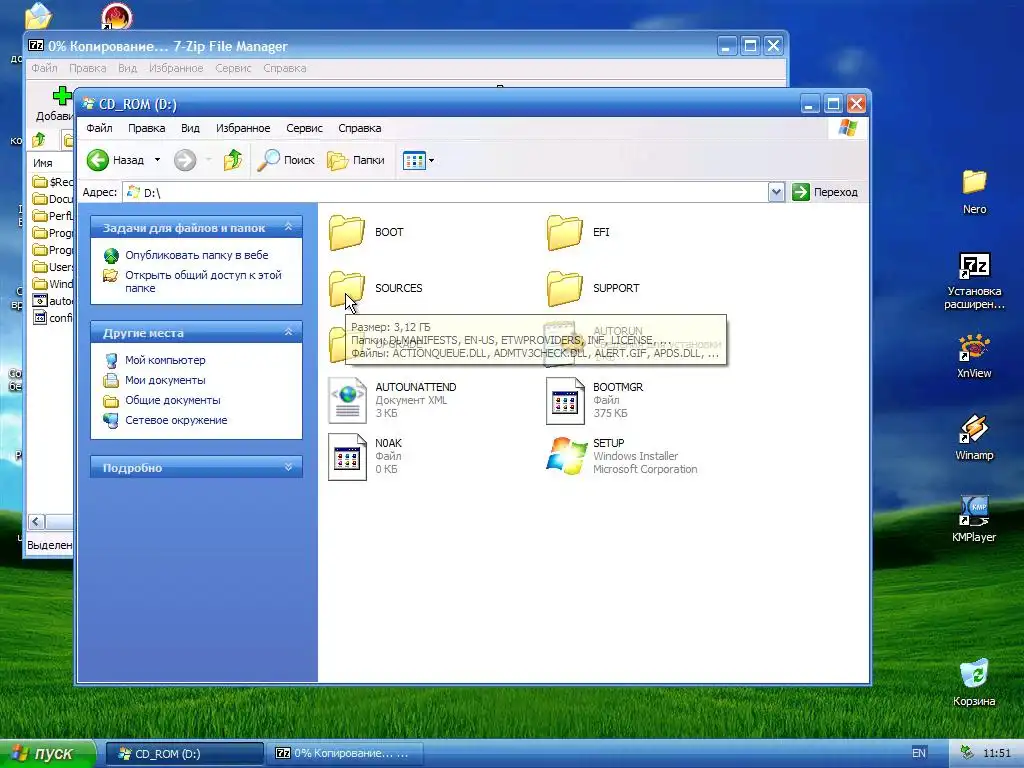This screenshot has height=768, width=1024.
Task: Open Избранное menu in 7-Zip window
Action: (176, 68)
